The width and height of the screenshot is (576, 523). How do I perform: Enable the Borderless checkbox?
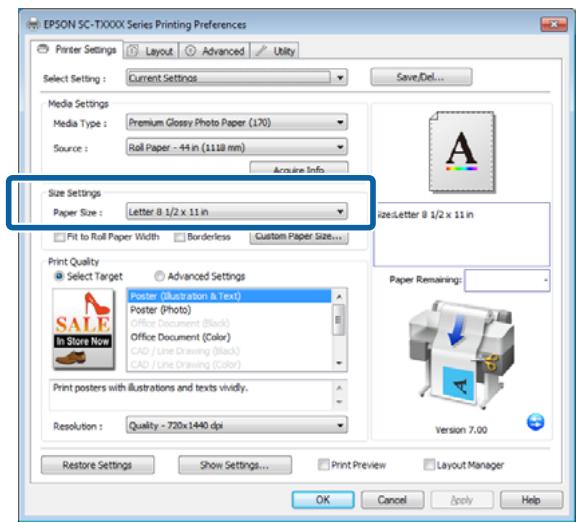(x=179, y=237)
